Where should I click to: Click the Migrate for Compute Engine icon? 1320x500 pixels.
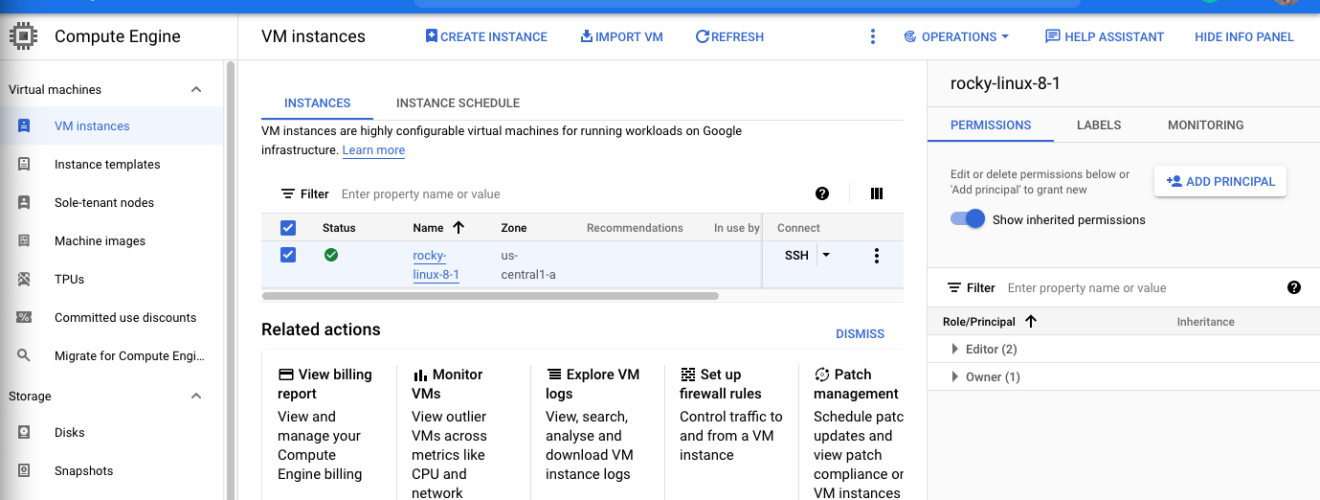click(x=24, y=356)
